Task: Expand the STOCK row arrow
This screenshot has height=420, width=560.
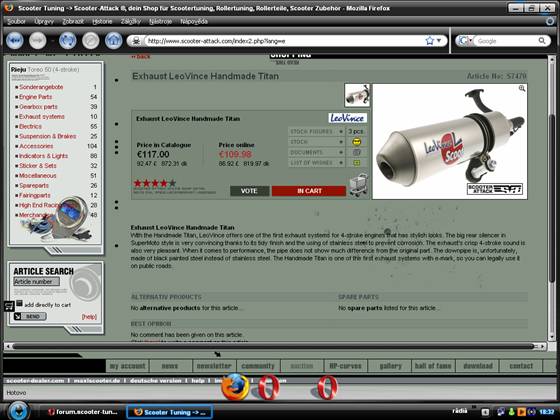Action: coord(341,142)
